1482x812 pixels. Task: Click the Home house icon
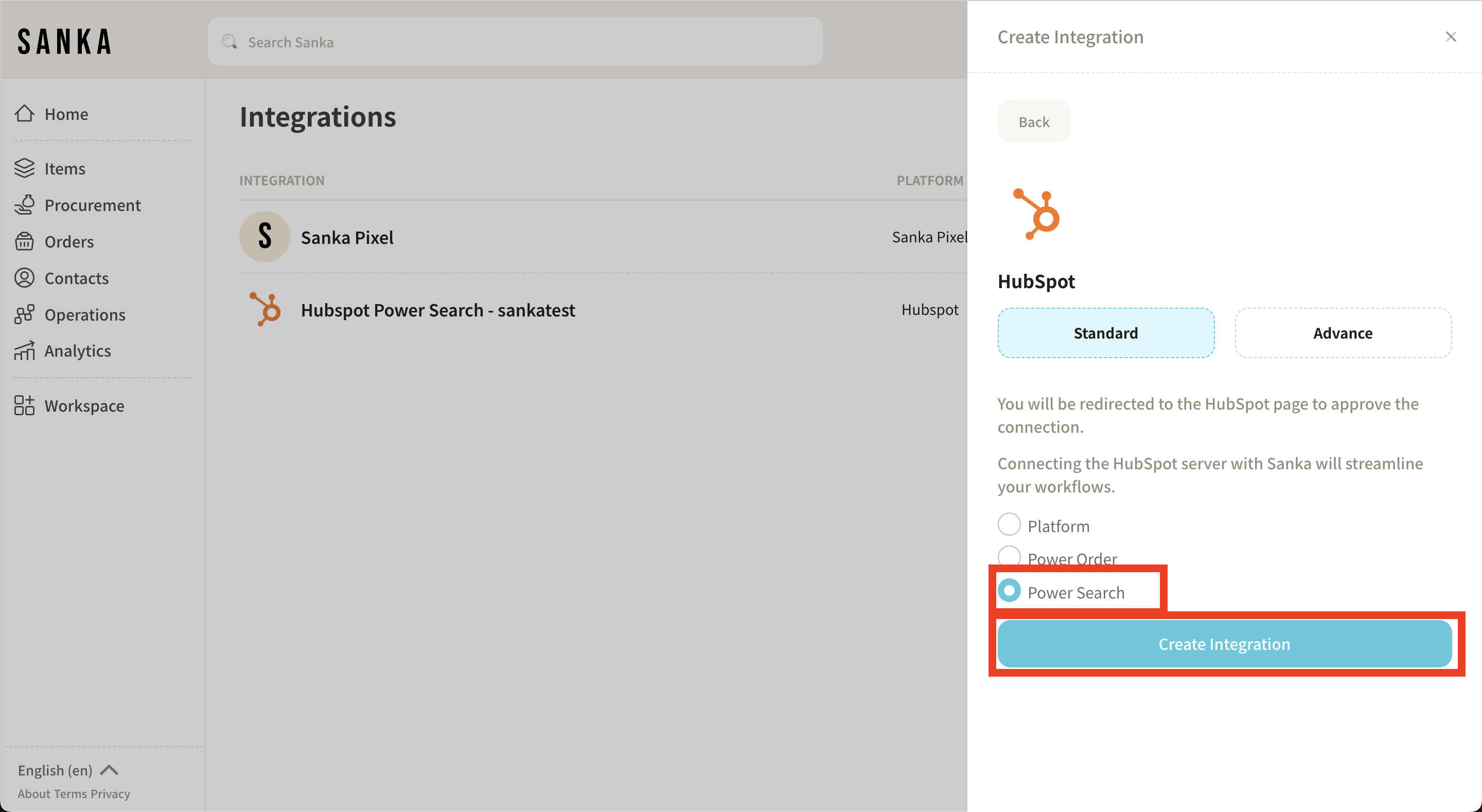point(24,113)
